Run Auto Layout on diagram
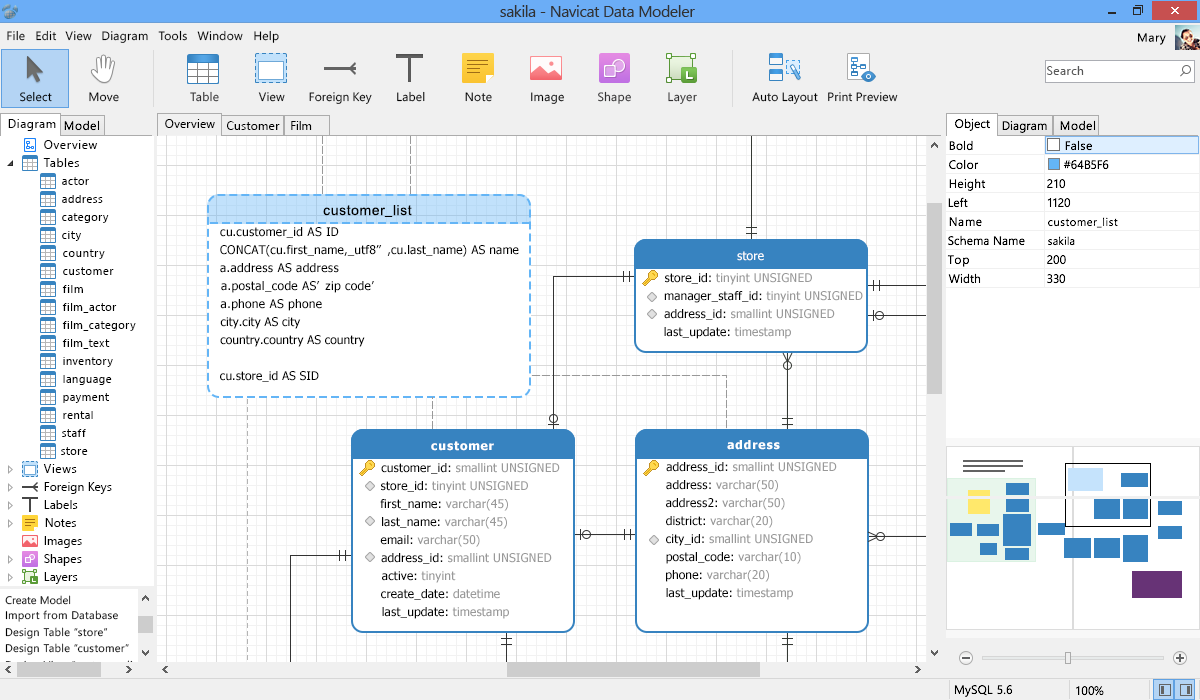The image size is (1200, 700). pos(785,78)
